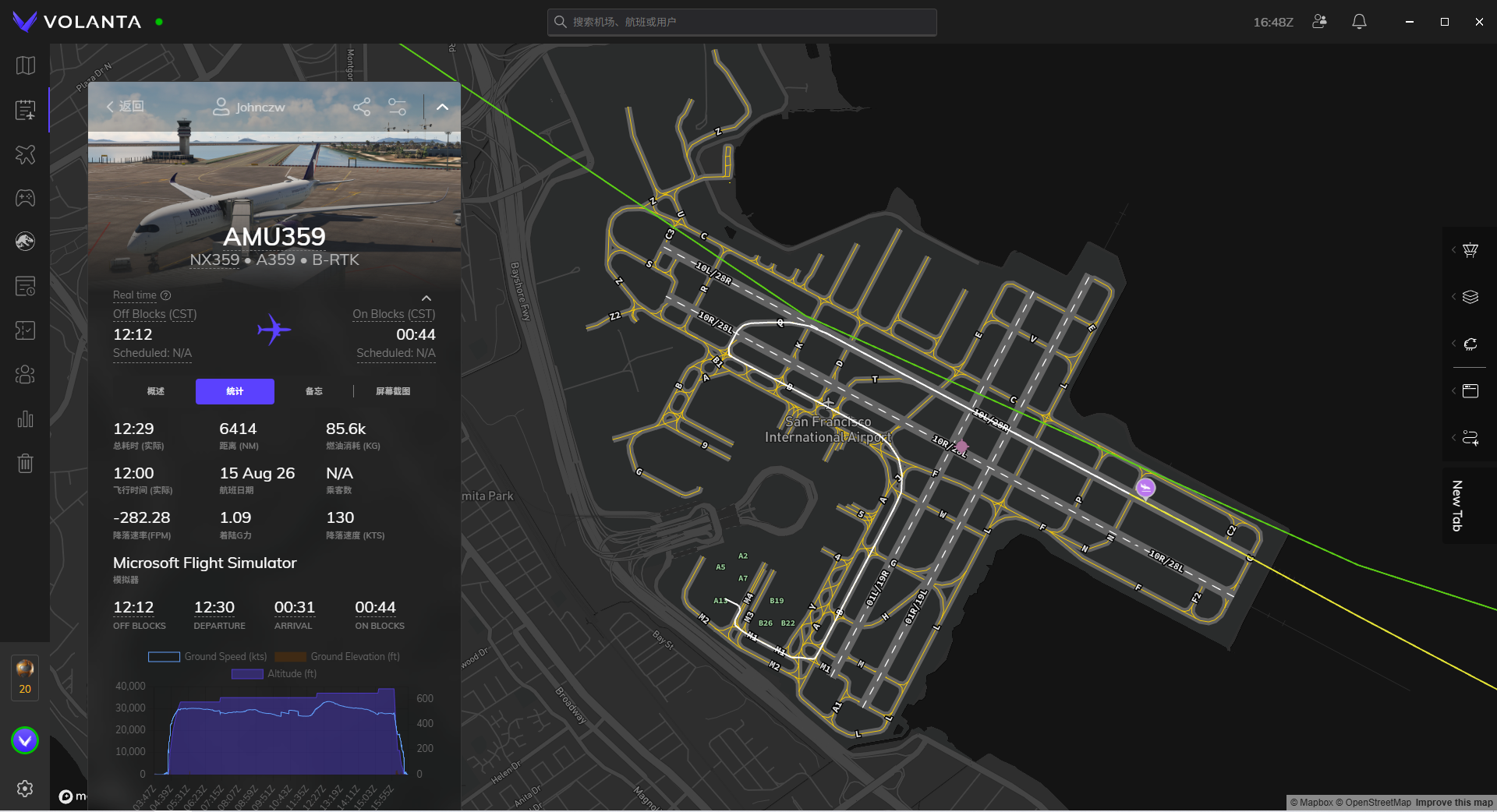Open the OpenStreetMap attribution link
The image size is (1497, 812).
pyautogui.click(x=1373, y=803)
